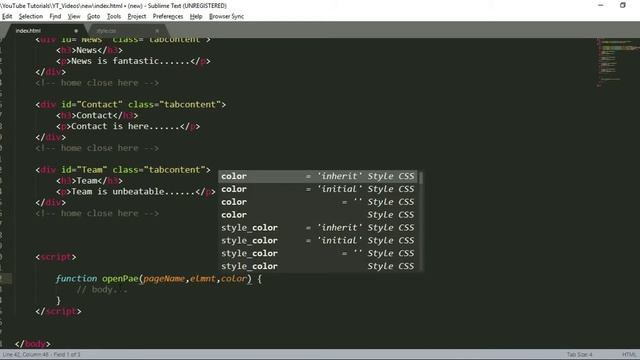The width and height of the screenshot is (640, 360).
Task: Restore down the Sublime Text window
Action: [622, 5]
